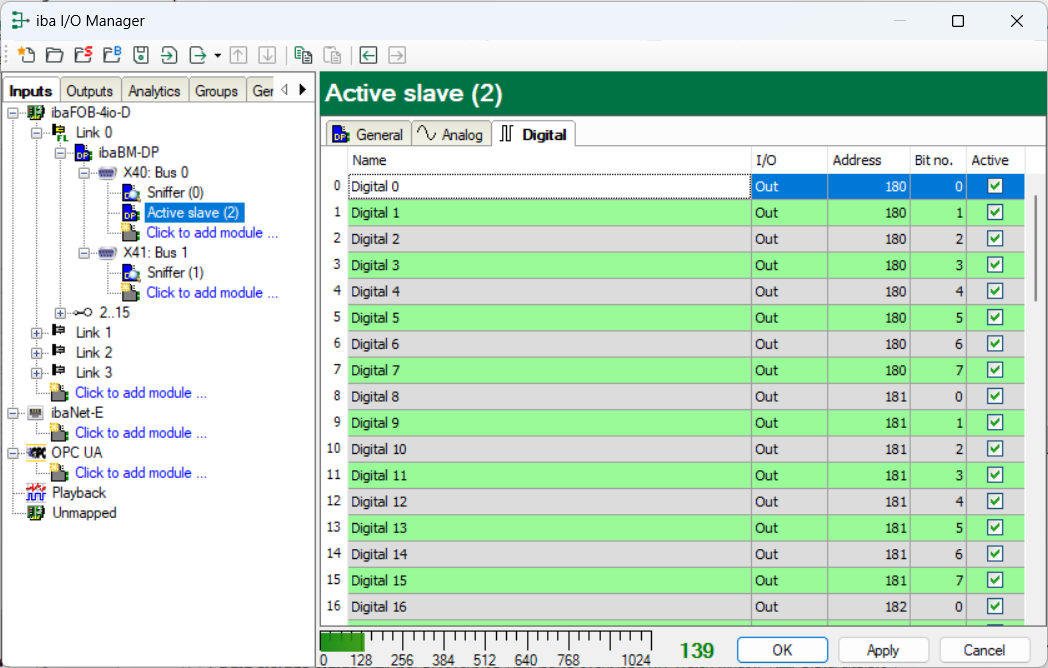Open the Outputs tab
Screen dimensions: 1048x668
pyautogui.click(x=90, y=91)
